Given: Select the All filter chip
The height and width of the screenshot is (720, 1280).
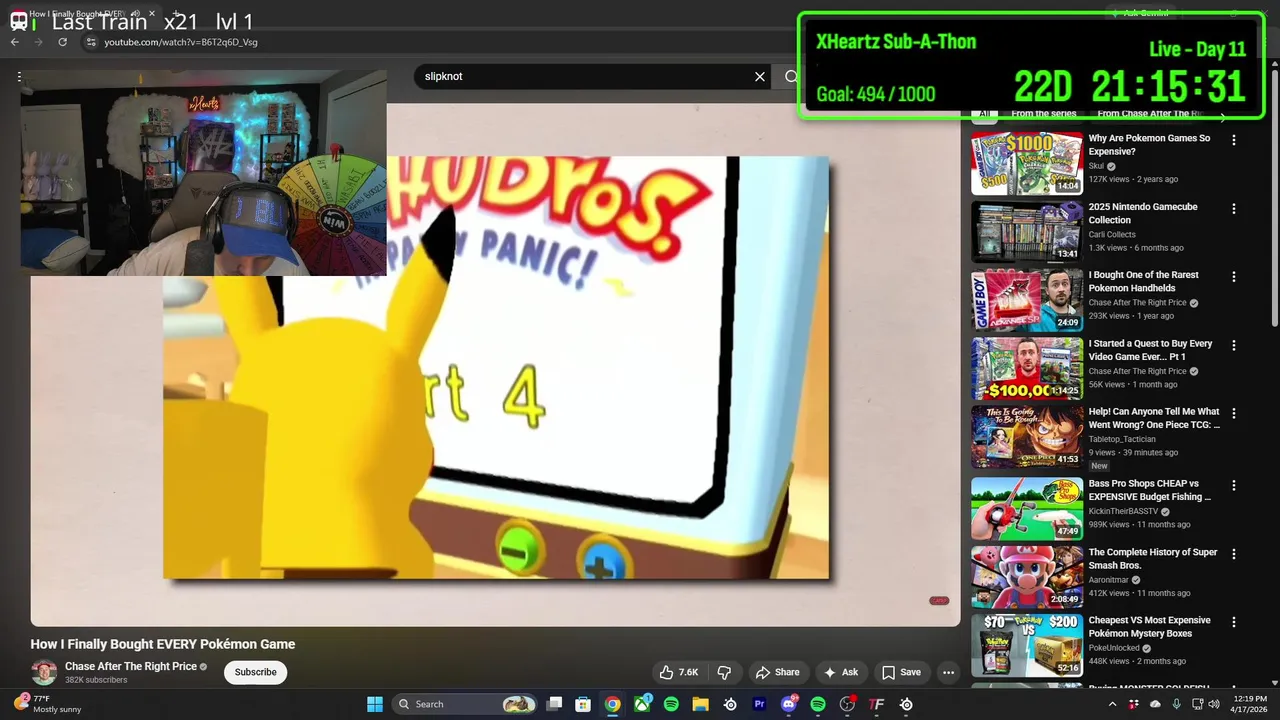Looking at the screenshot, I should [x=985, y=114].
